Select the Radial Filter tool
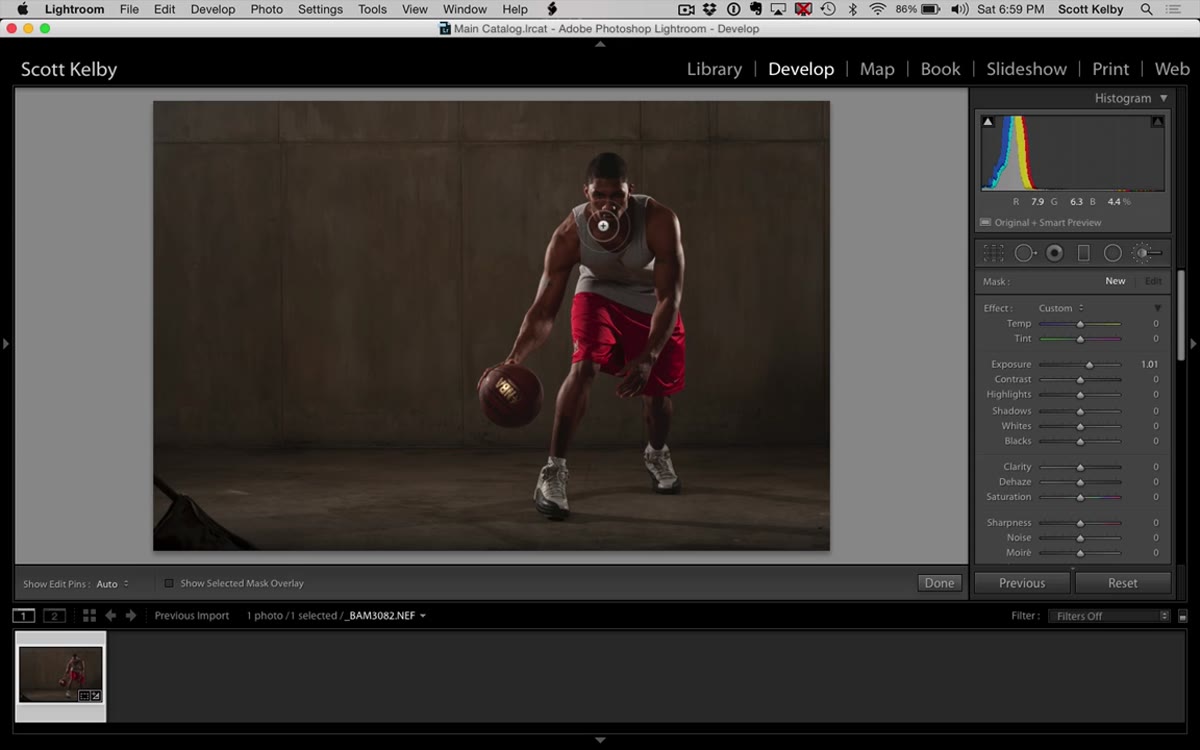The image size is (1200, 750). (1112, 253)
